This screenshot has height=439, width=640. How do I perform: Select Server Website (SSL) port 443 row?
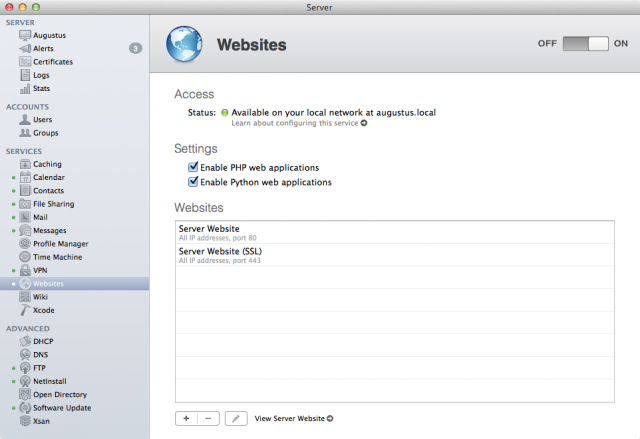tap(395, 255)
